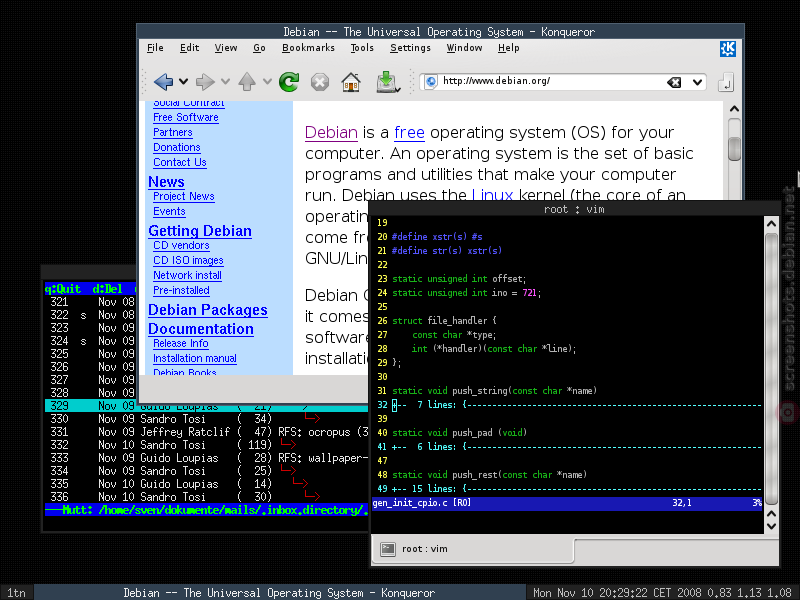The image size is (800, 600).
Task: Open the Help menu
Action: pos(509,48)
